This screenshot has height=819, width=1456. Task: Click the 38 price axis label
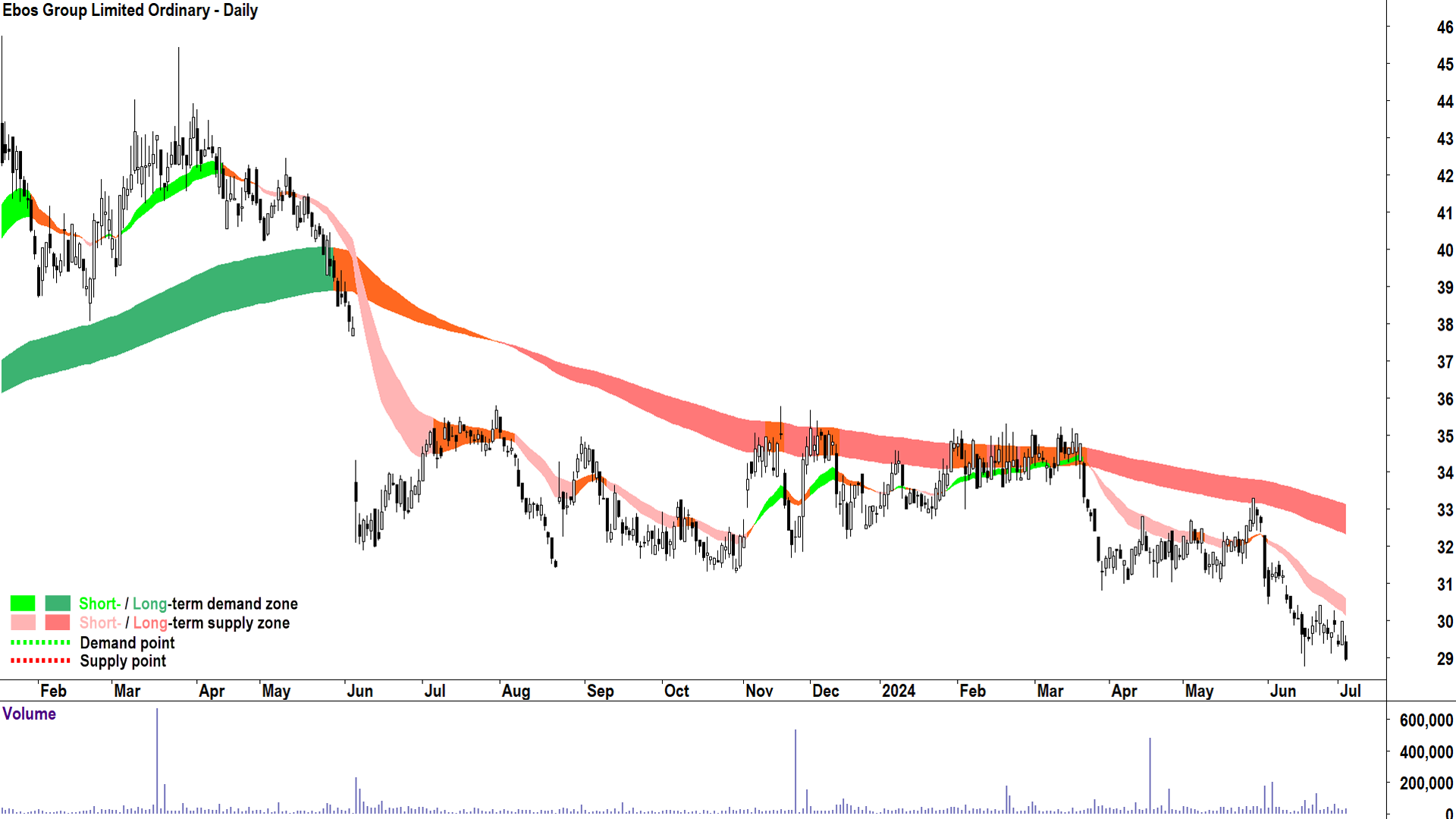click(1445, 325)
